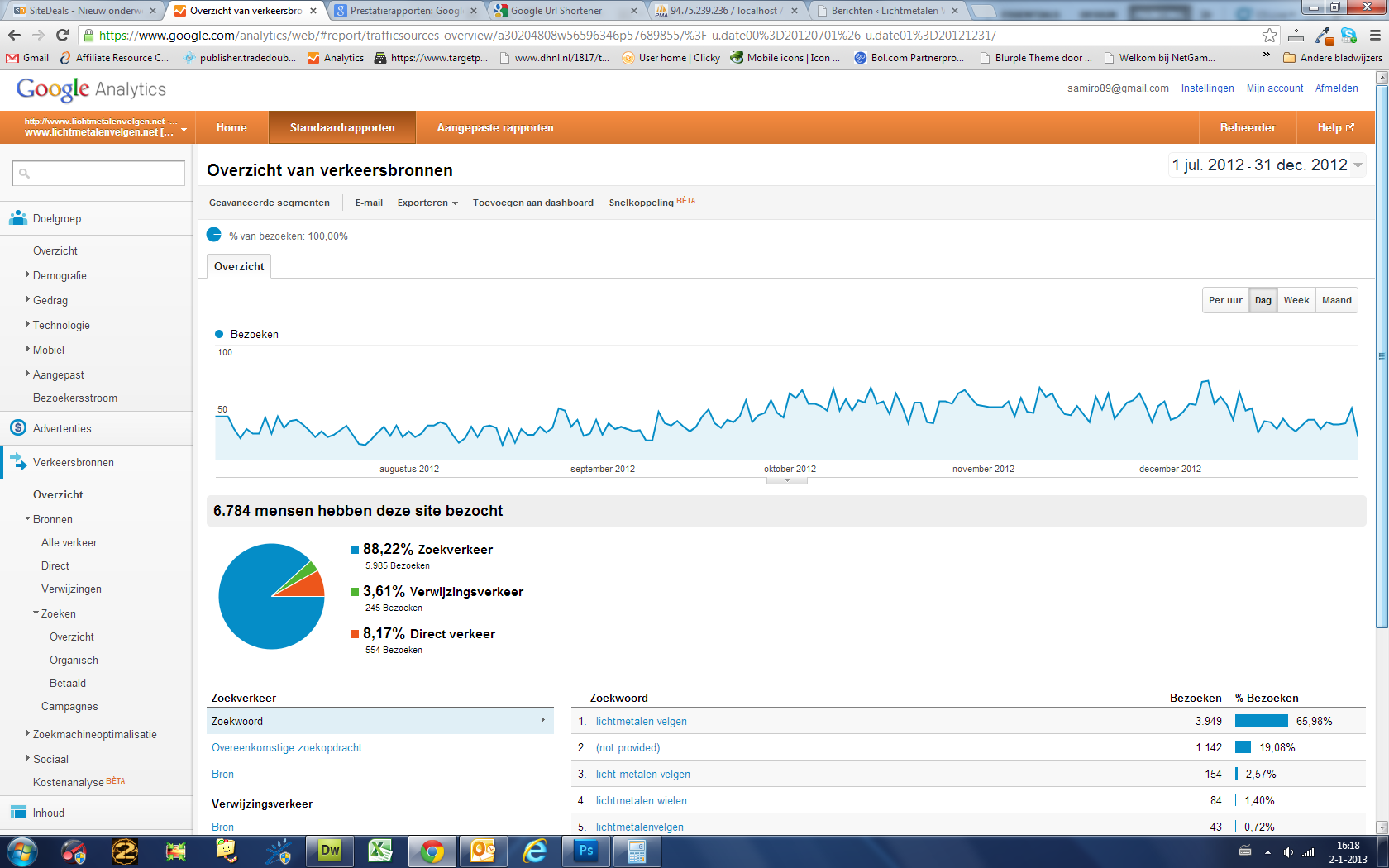The image size is (1389, 868).
Task: Click the segment circle icon beside % van bezoeken
Action: point(214,235)
